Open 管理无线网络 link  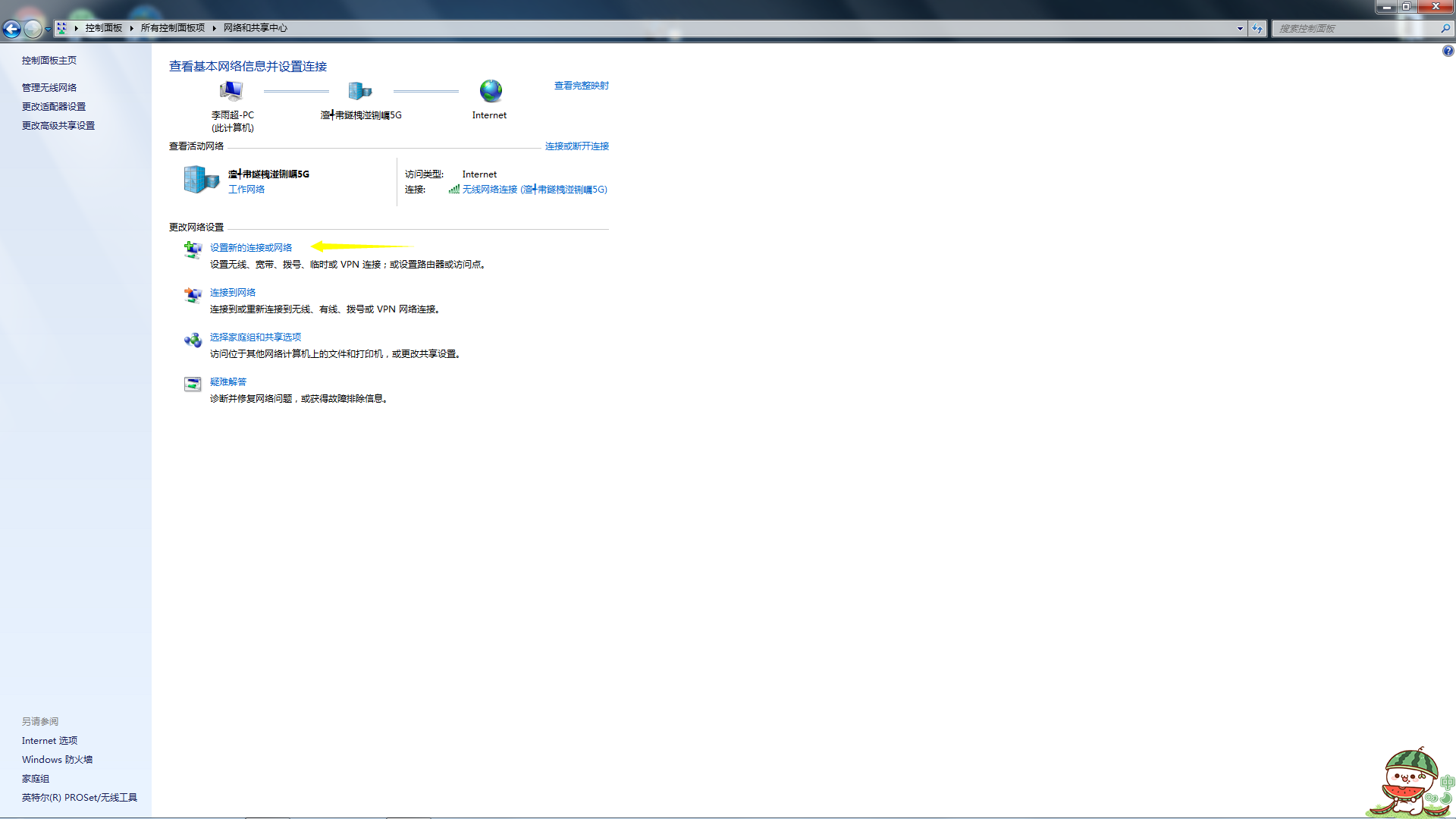[x=49, y=88]
